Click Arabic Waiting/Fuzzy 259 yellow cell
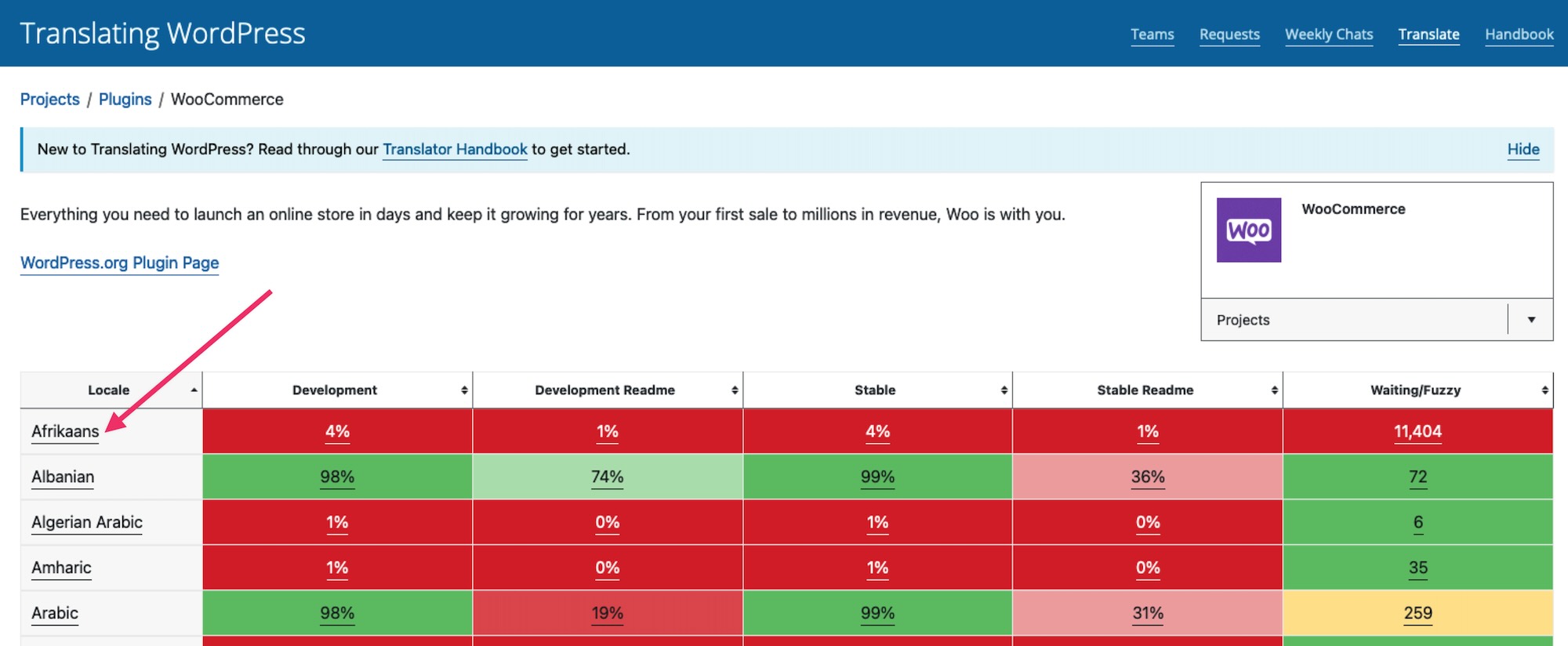The height and width of the screenshot is (646, 1568). [1417, 613]
